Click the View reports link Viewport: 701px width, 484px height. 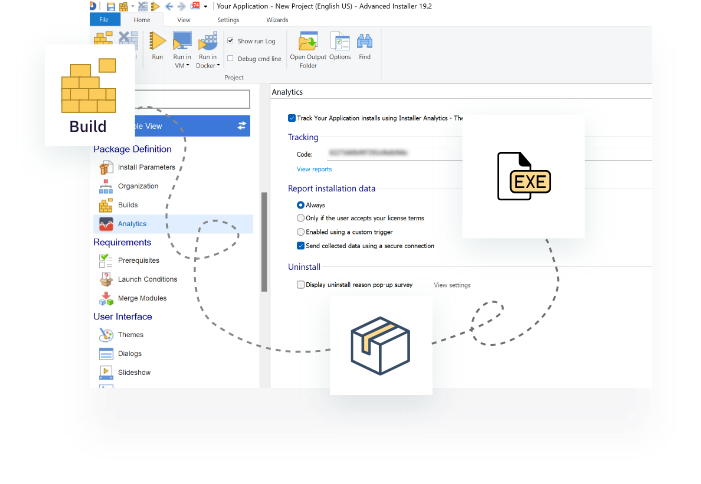tap(314, 170)
